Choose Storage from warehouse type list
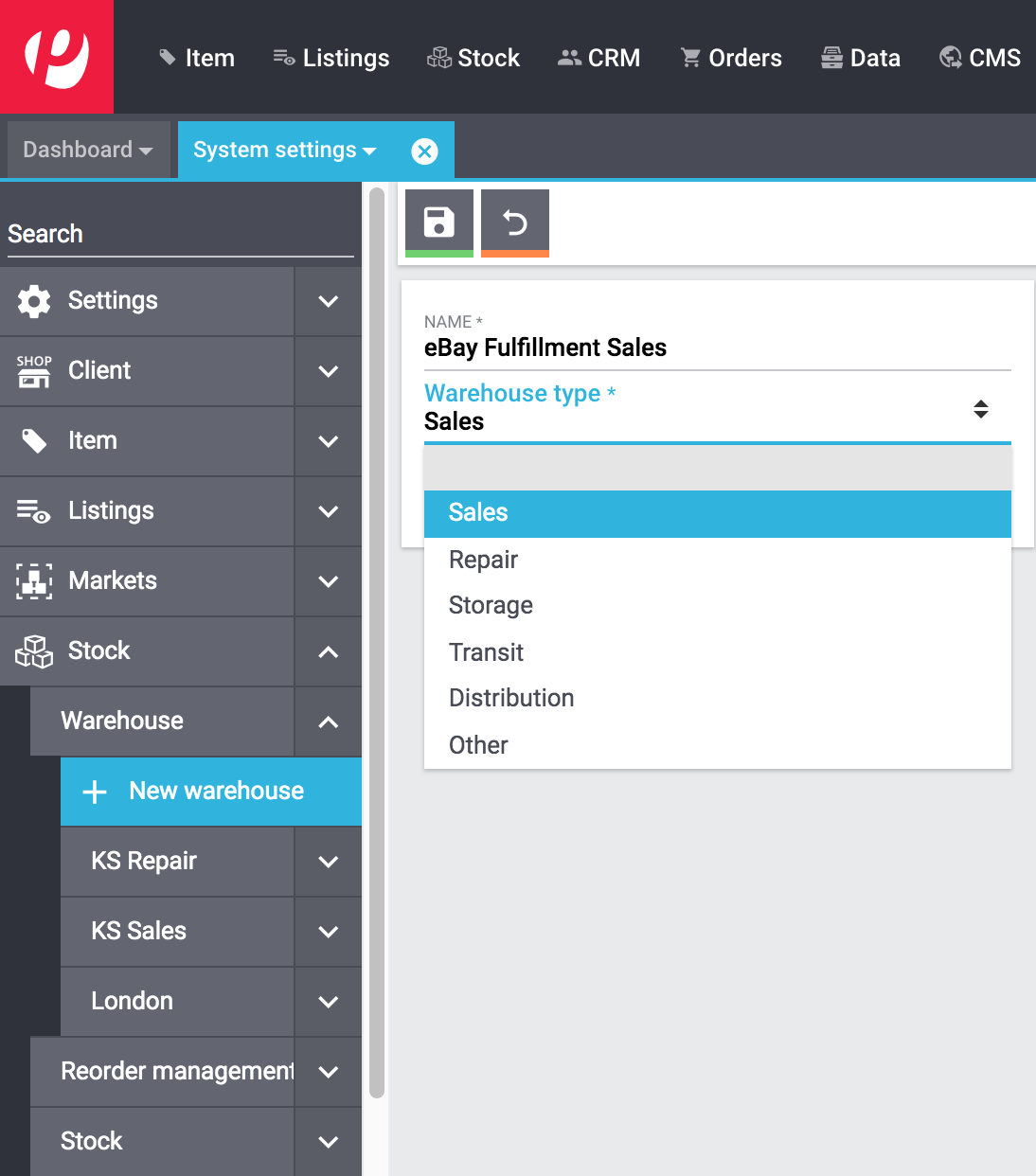The width and height of the screenshot is (1036, 1176). point(718,606)
